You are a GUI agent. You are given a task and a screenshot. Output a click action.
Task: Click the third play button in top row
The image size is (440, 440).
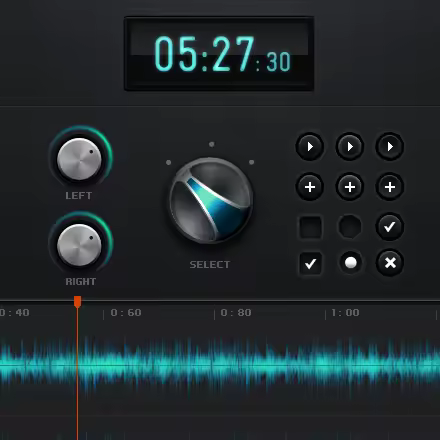(x=390, y=147)
